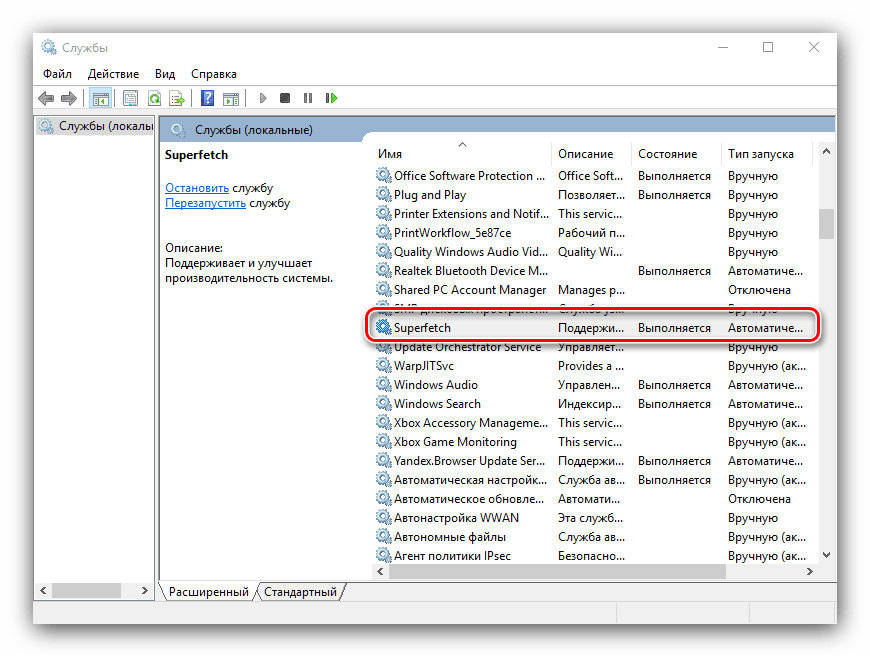Toggle the console tree pane icon
The width and height of the screenshot is (870, 657).
(x=100, y=98)
